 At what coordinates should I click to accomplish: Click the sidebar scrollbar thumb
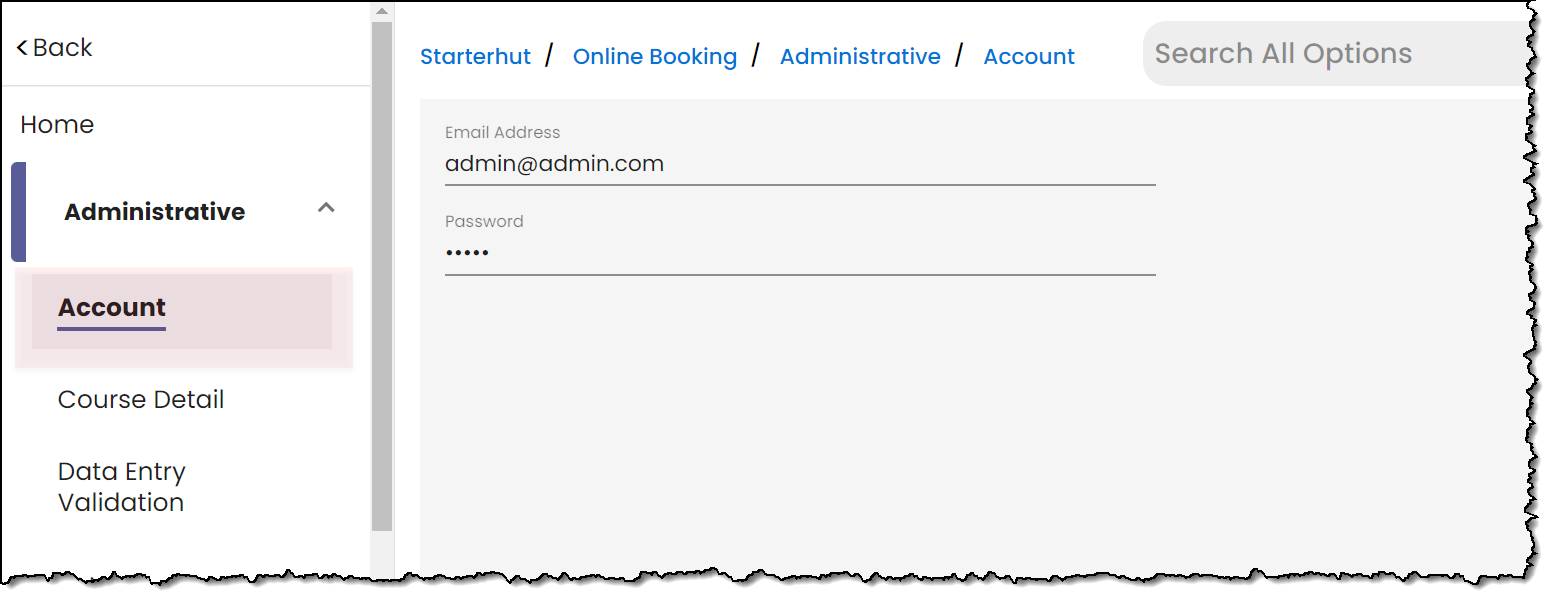381,275
